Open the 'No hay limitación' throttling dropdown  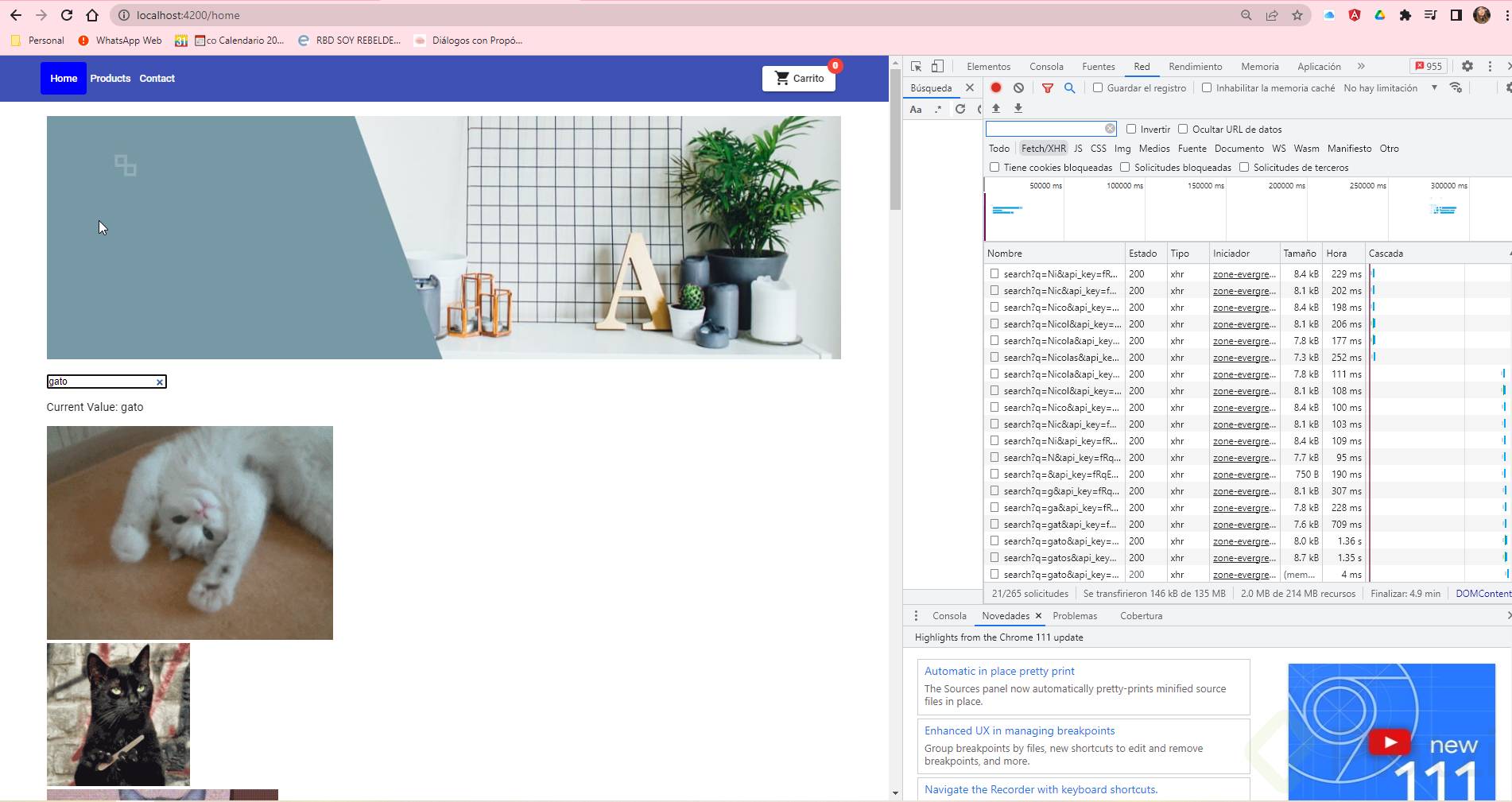click(1391, 88)
